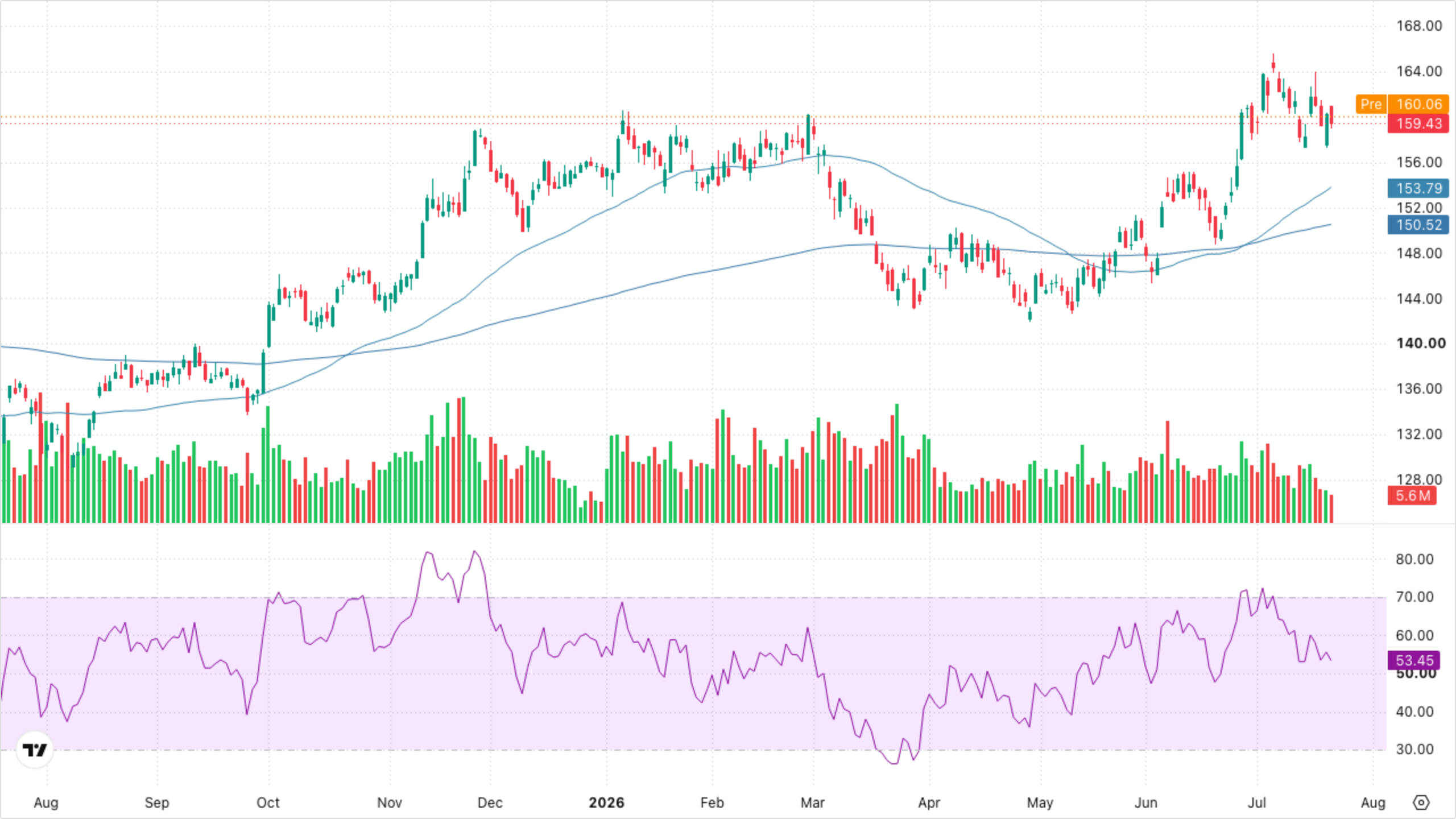Click the tallest November volume bar
The width and height of the screenshot is (1456, 819).
pyautogui.click(x=464, y=460)
